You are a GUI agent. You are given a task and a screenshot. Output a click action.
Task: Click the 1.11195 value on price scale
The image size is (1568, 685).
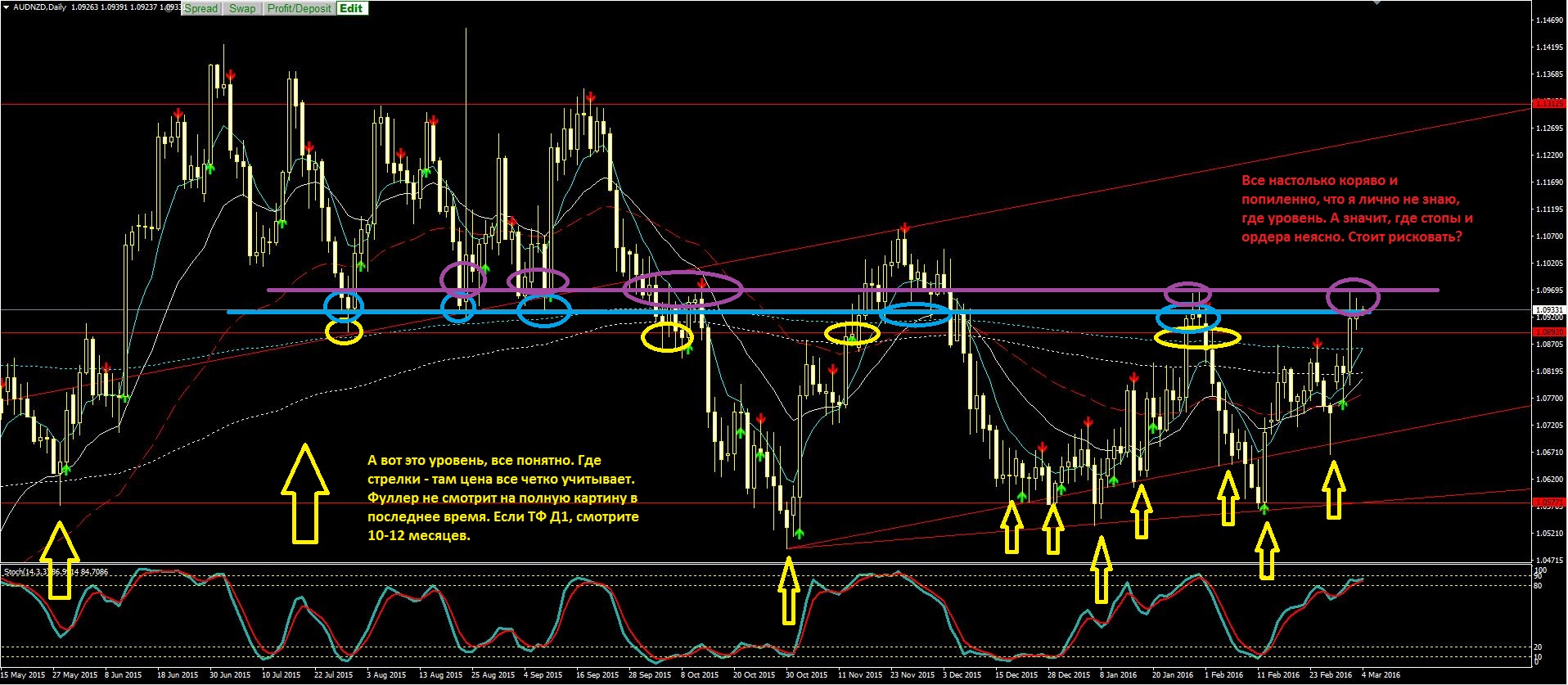1550,210
